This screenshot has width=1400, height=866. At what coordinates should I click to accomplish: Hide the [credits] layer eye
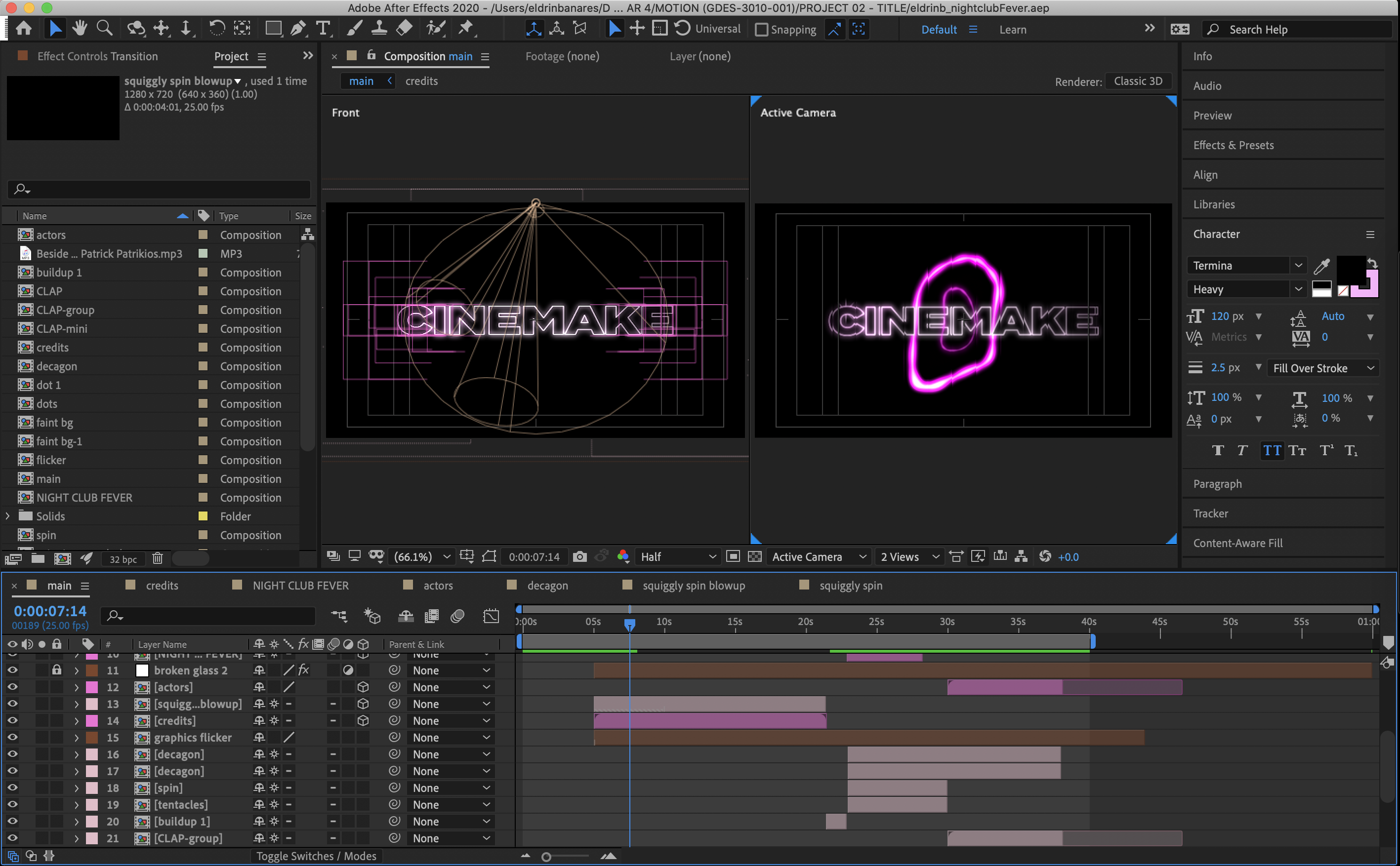point(12,720)
